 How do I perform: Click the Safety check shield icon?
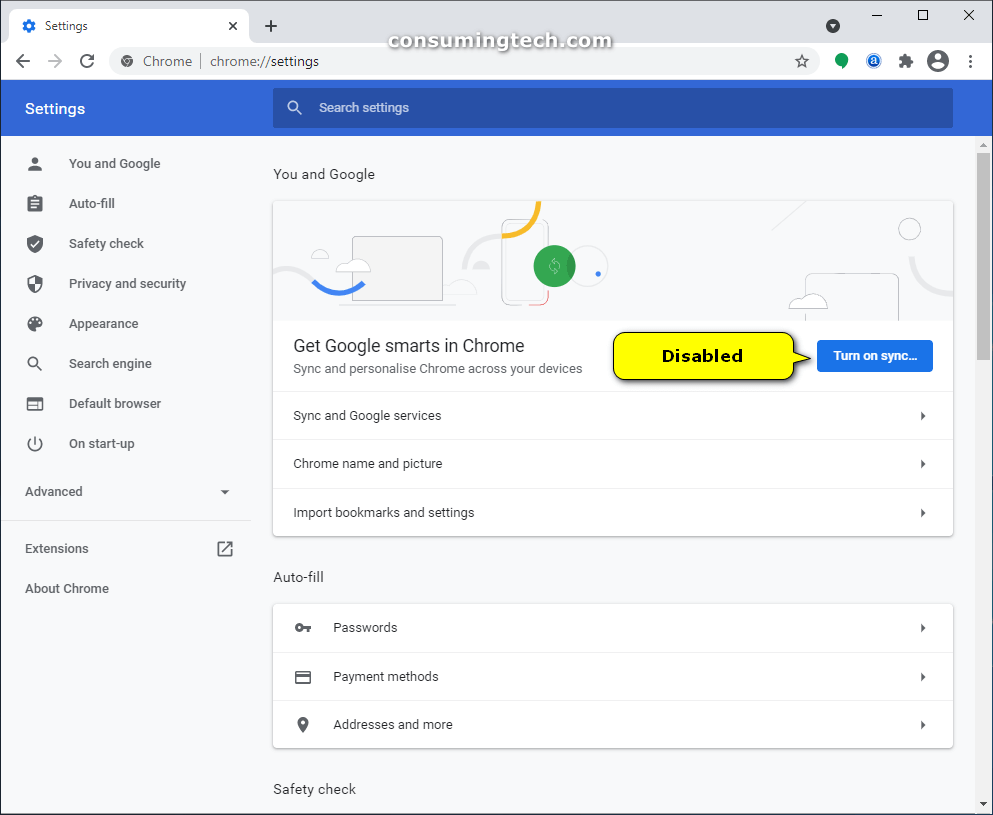pyautogui.click(x=35, y=244)
